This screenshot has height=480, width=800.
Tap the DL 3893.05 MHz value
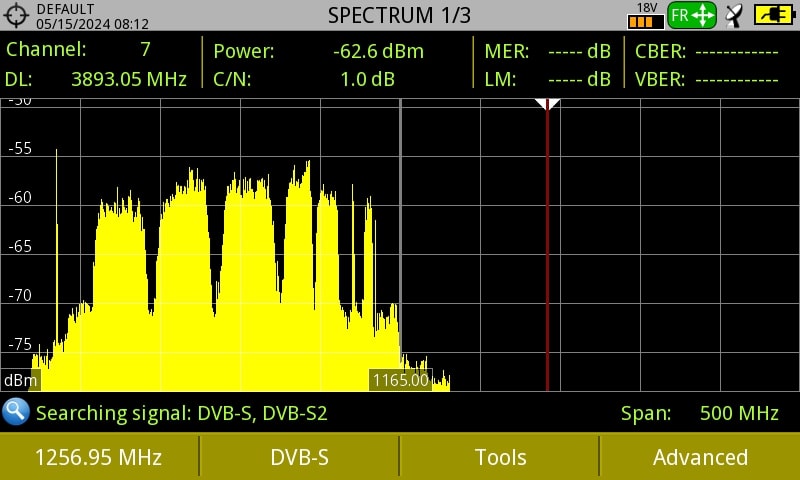(x=129, y=79)
